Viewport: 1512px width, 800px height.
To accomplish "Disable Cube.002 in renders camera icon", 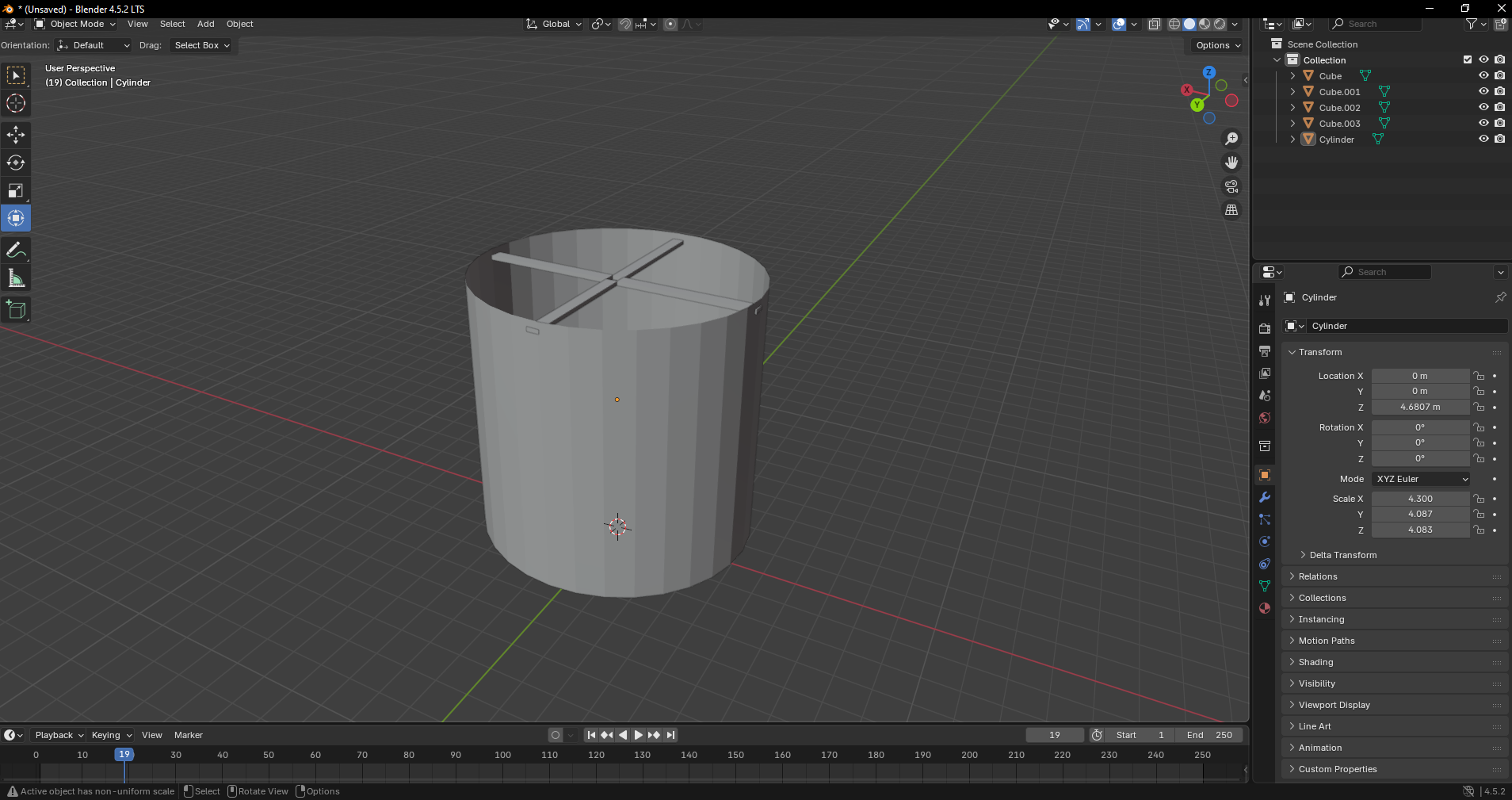I will coord(1500,107).
